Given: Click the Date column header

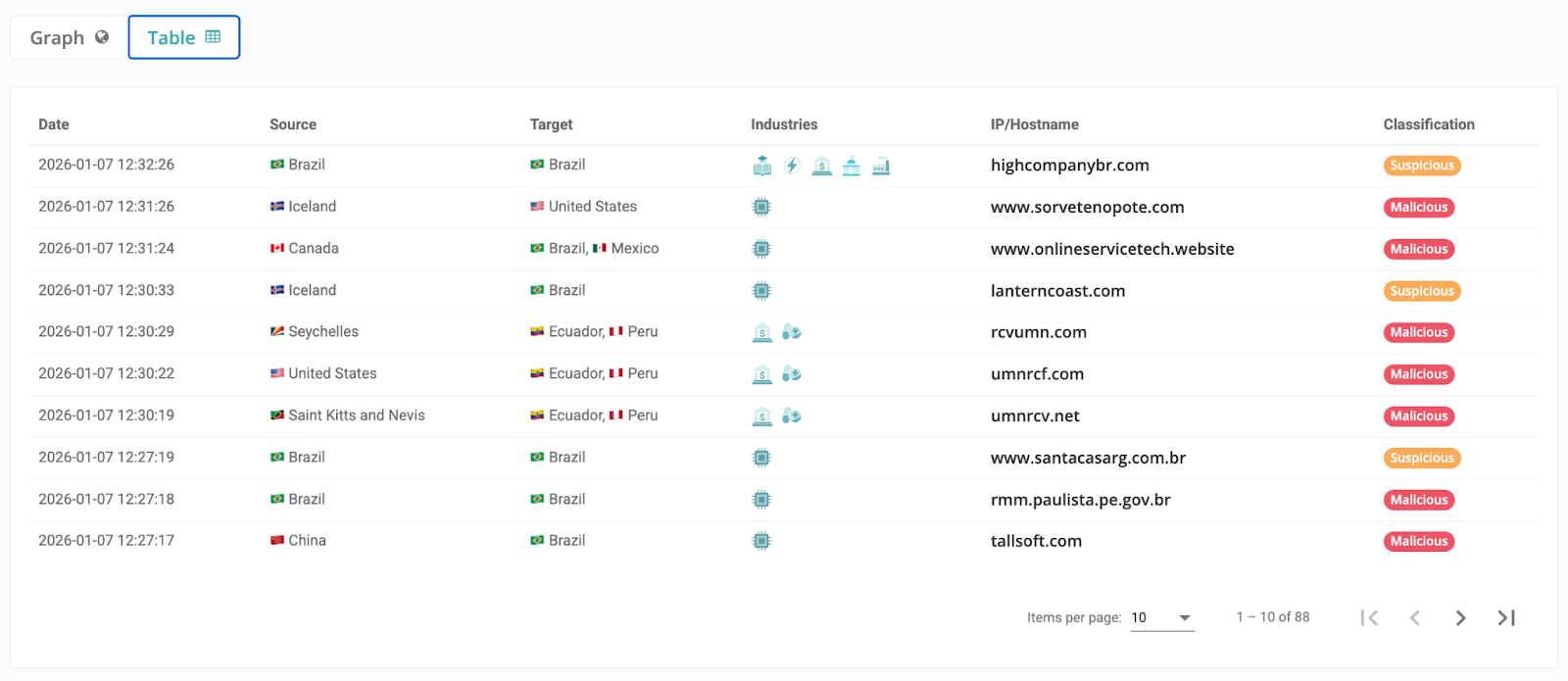Looking at the screenshot, I should [54, 124].
